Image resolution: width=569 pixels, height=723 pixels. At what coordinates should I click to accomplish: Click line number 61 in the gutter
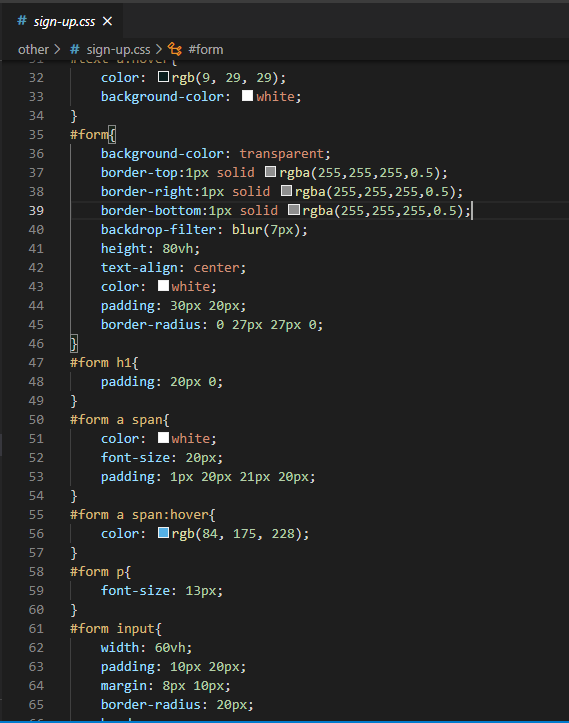(36, 629)
